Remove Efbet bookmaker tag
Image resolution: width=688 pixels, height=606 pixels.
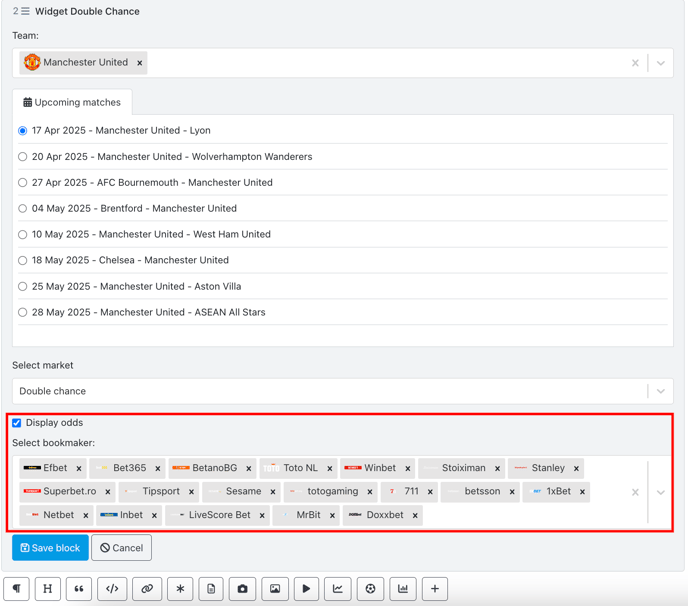click(x=79, y=468)
